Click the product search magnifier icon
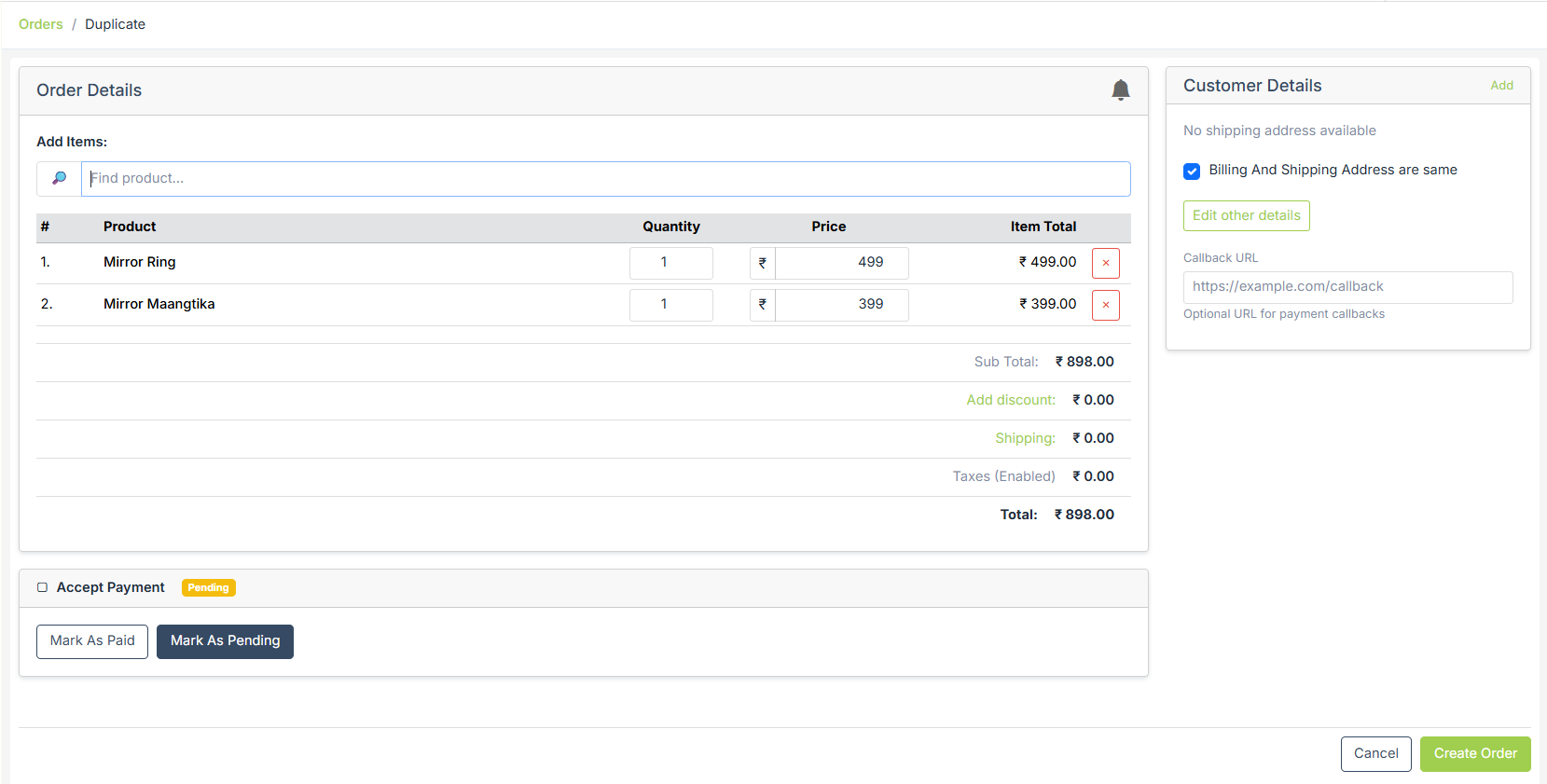The image size is (1547, 784). pos(59,178)
